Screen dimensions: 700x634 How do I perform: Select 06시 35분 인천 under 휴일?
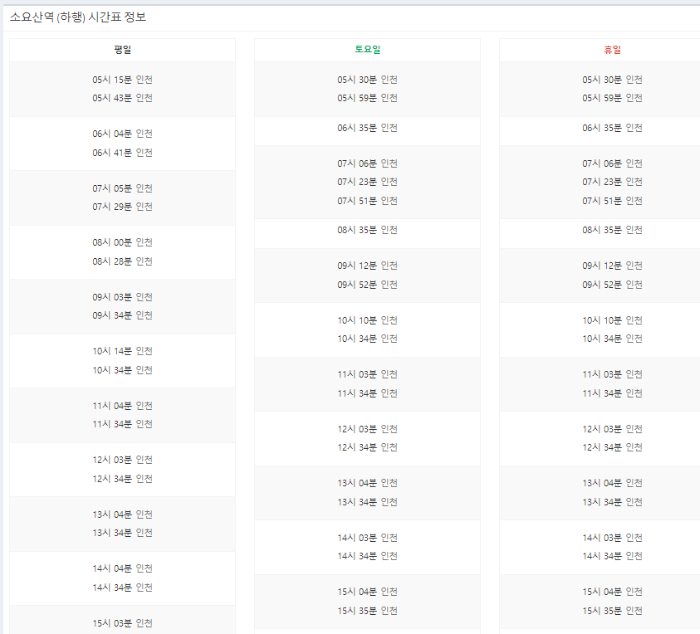click(612, 128)
